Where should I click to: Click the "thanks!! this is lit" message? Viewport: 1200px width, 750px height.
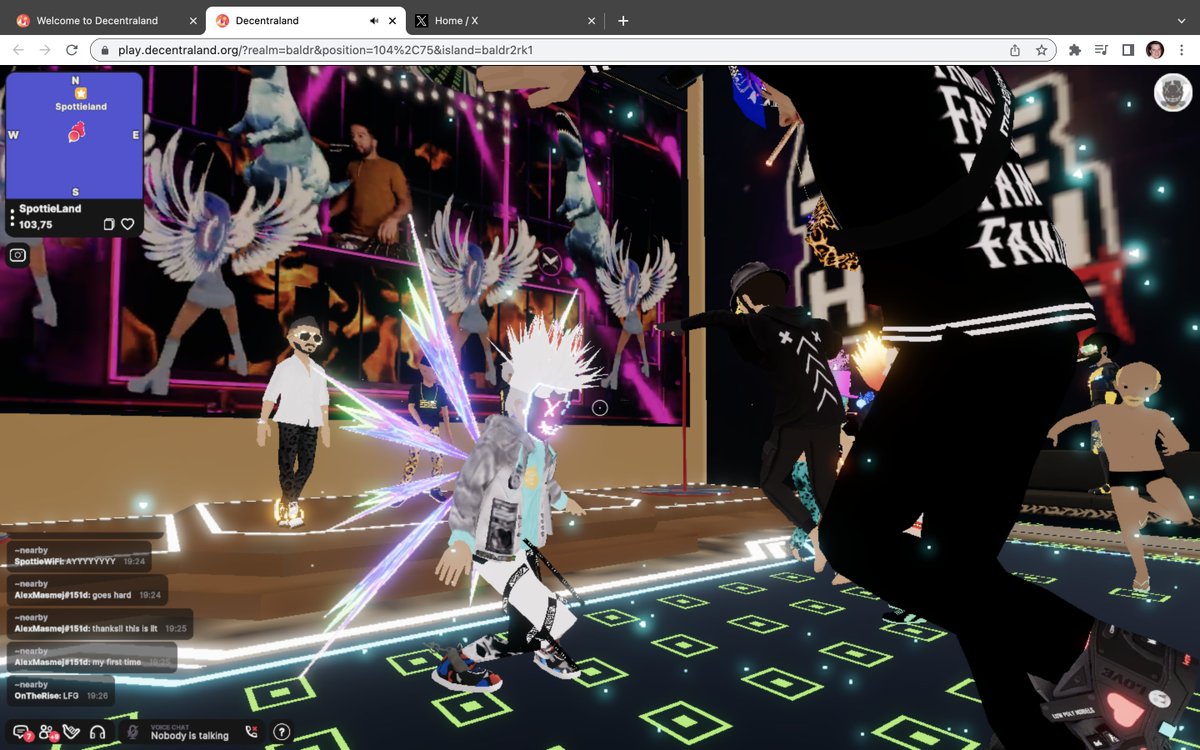100,624
